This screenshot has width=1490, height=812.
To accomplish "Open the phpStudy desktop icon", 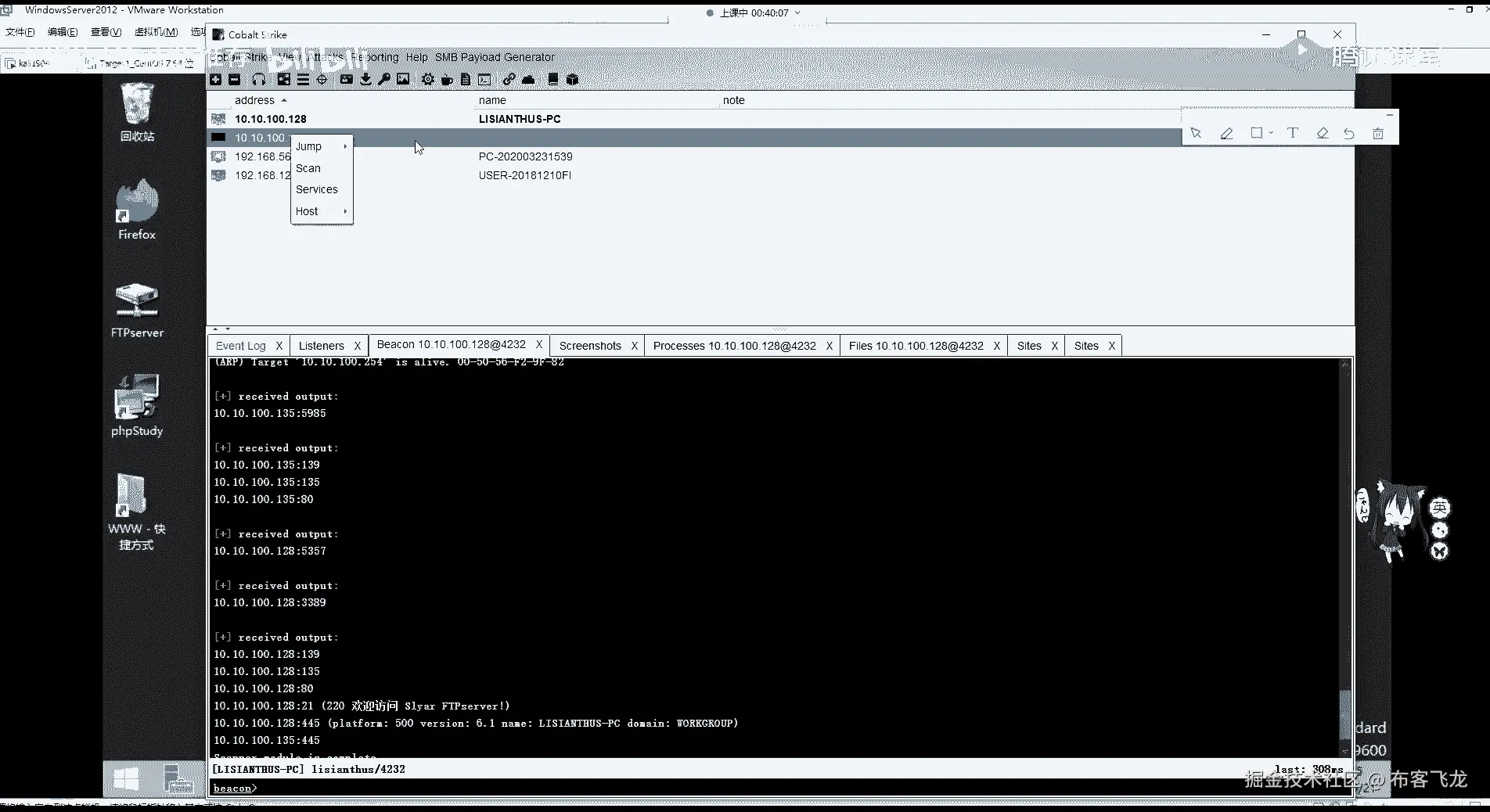I will [x=137, y=405].
